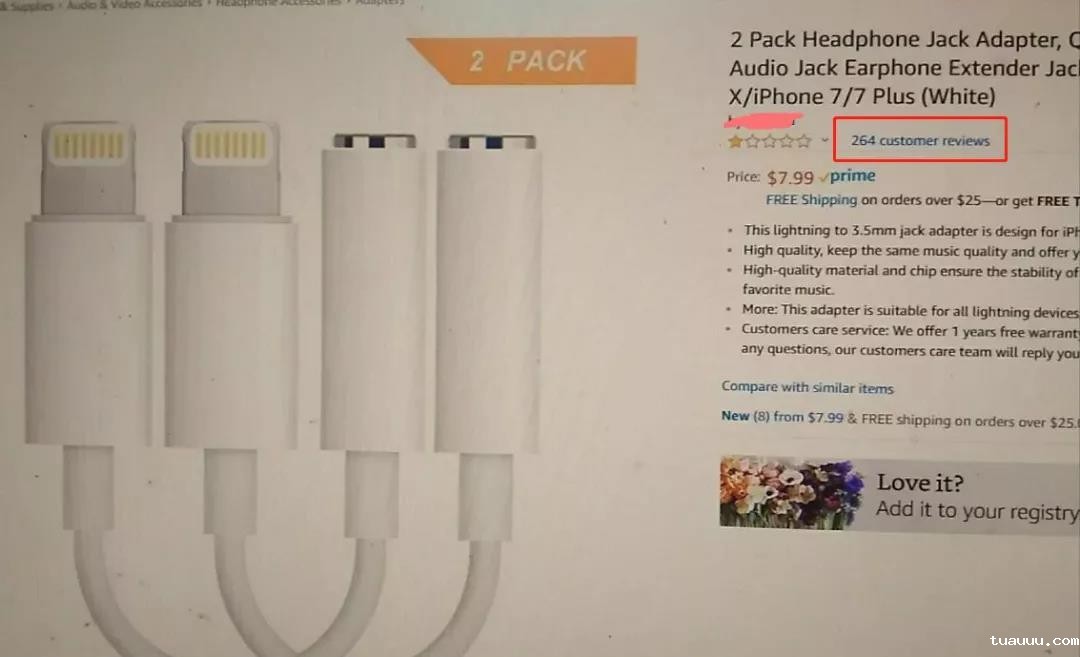Open New (8) from $7.99 offers link
Viewport: 1080px width, 657px height.
tap(782, 417)
